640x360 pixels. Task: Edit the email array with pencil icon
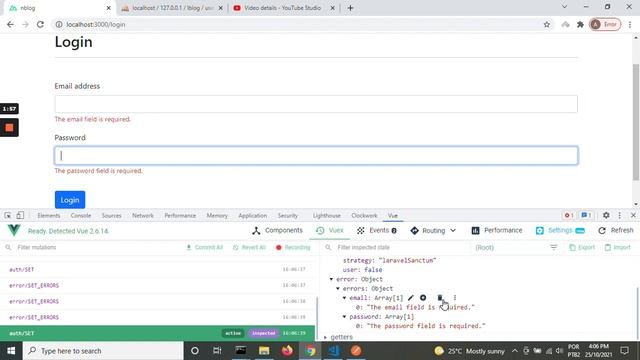click(x=411, y=298)
